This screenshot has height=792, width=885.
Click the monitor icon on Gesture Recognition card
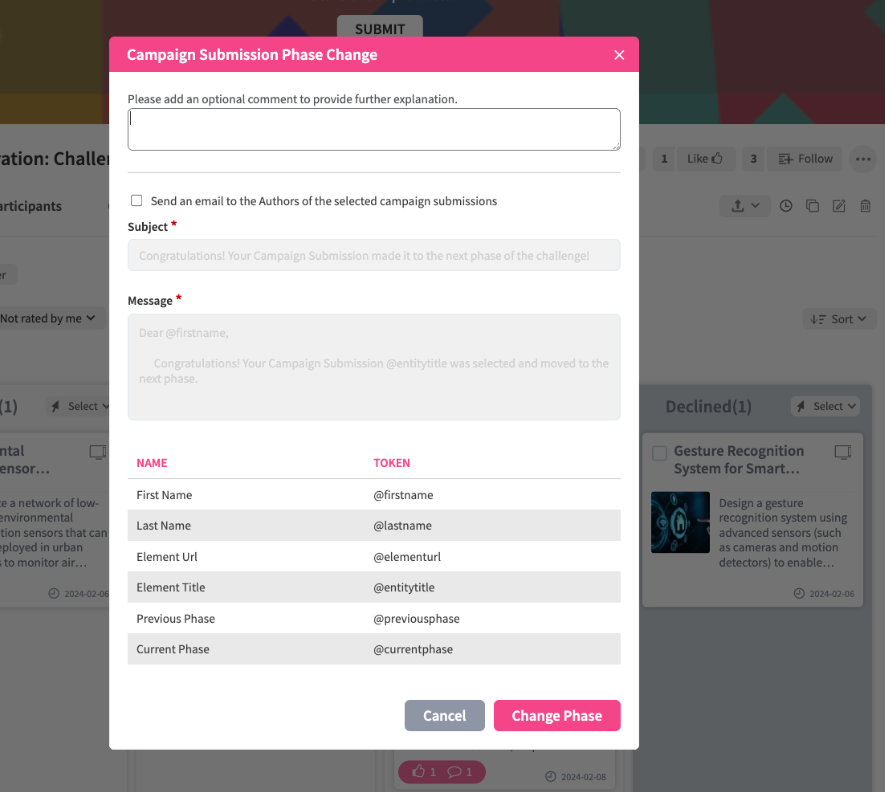[842, 452]
